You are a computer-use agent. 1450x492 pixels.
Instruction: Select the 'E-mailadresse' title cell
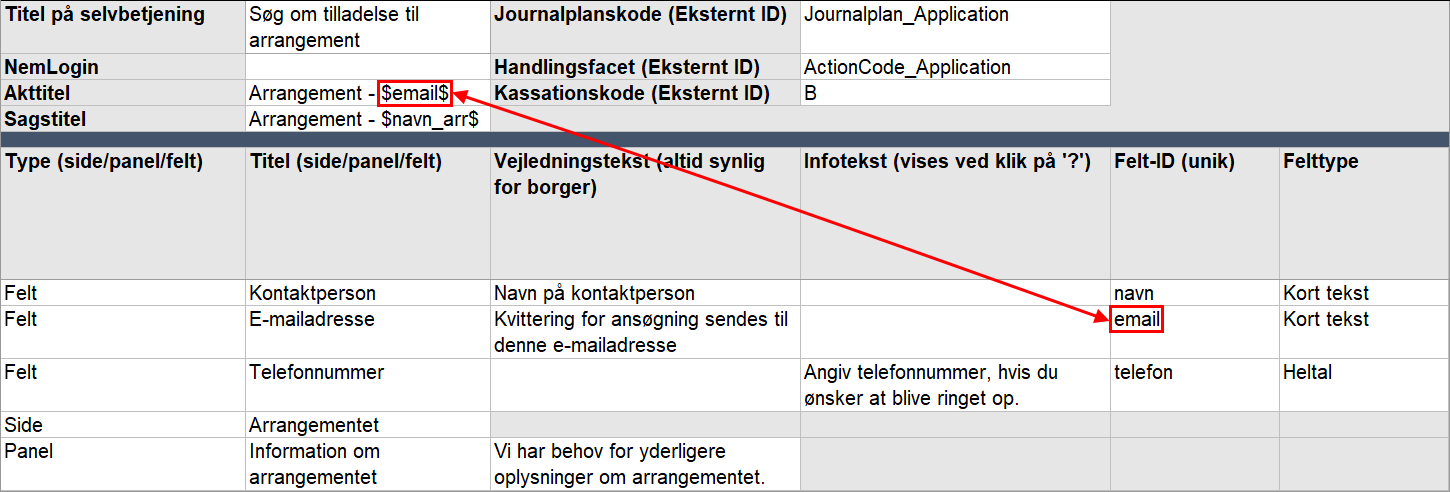[x=367, y=332]
